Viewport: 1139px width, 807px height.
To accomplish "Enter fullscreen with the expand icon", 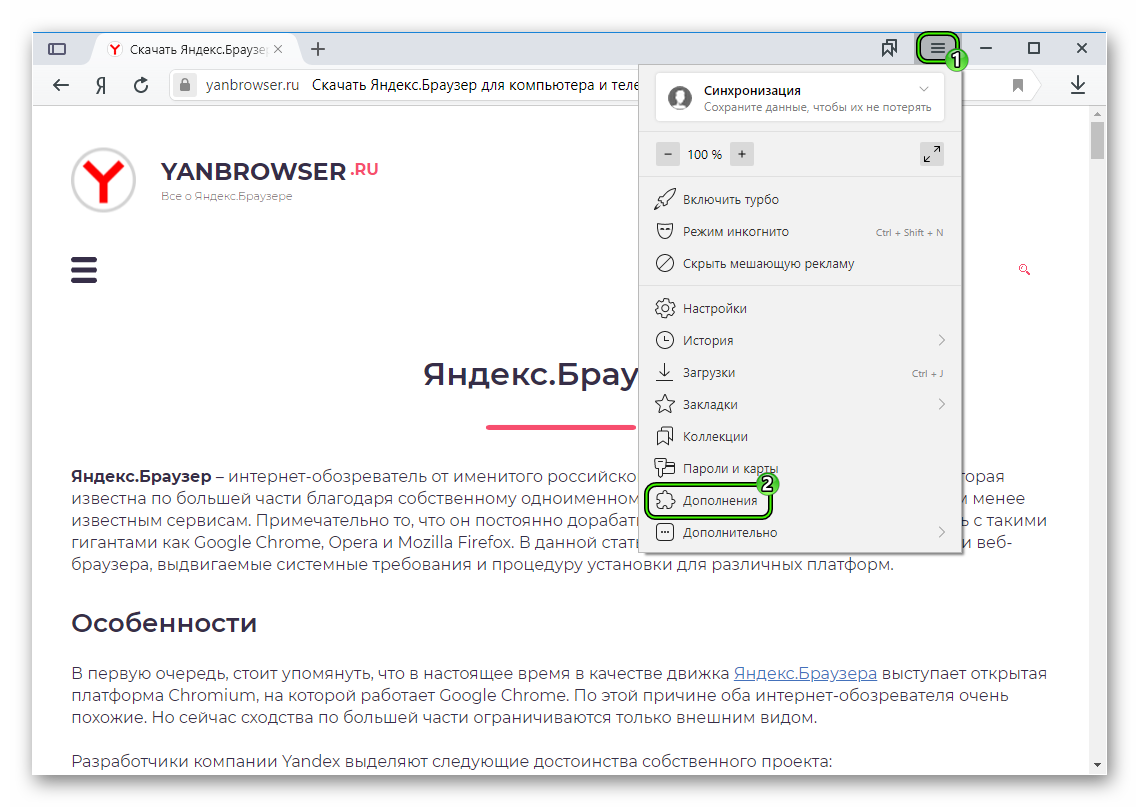I will (x=931, y=154).
